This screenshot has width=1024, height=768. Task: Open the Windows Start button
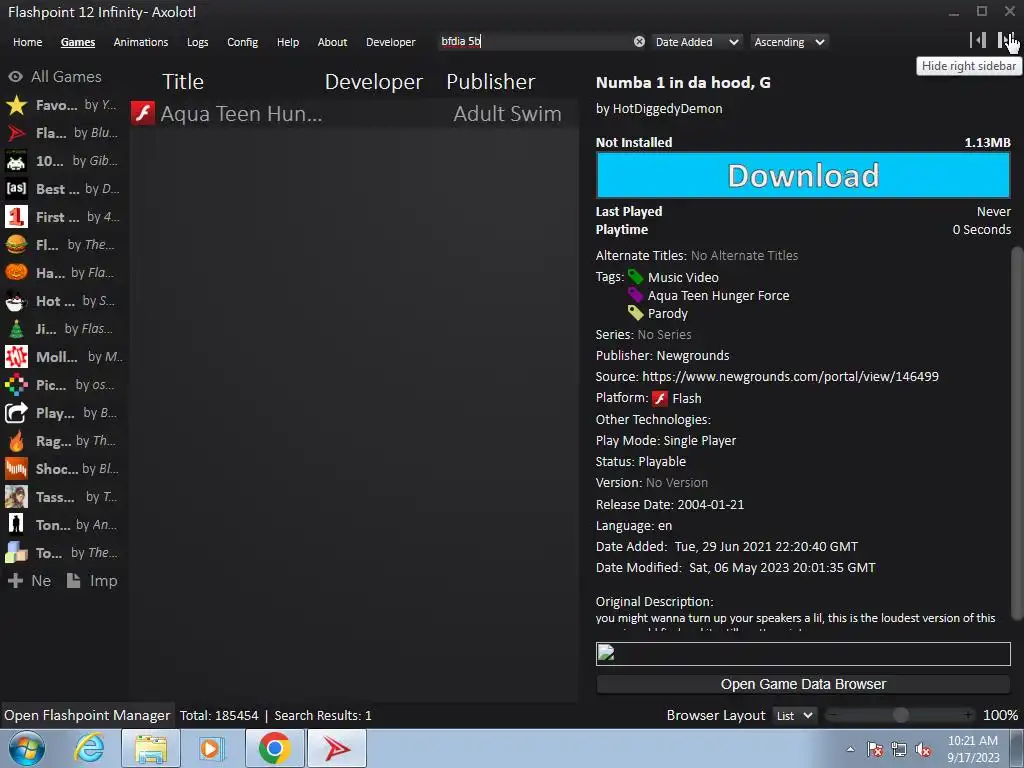pos(27,748)
